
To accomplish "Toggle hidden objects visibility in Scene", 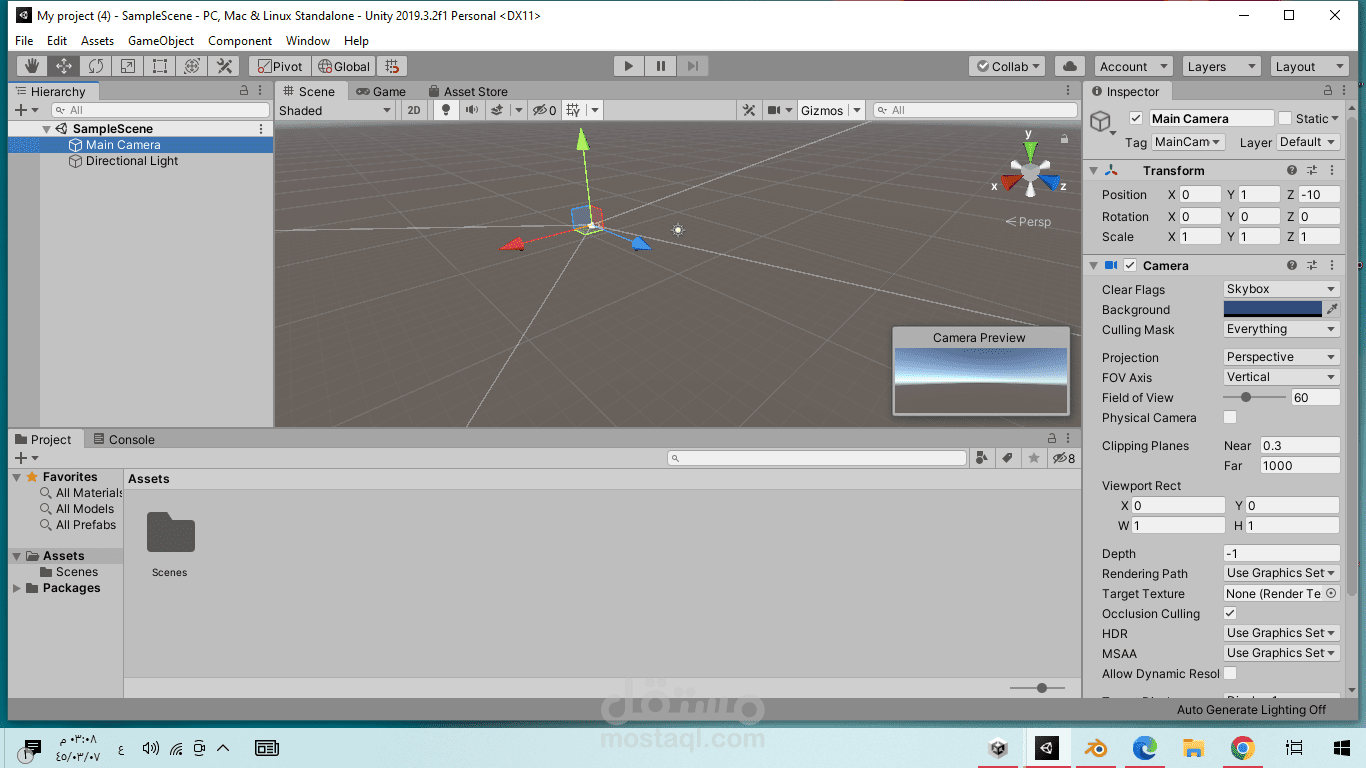I will pyautogui.click(x=544, y=110).
